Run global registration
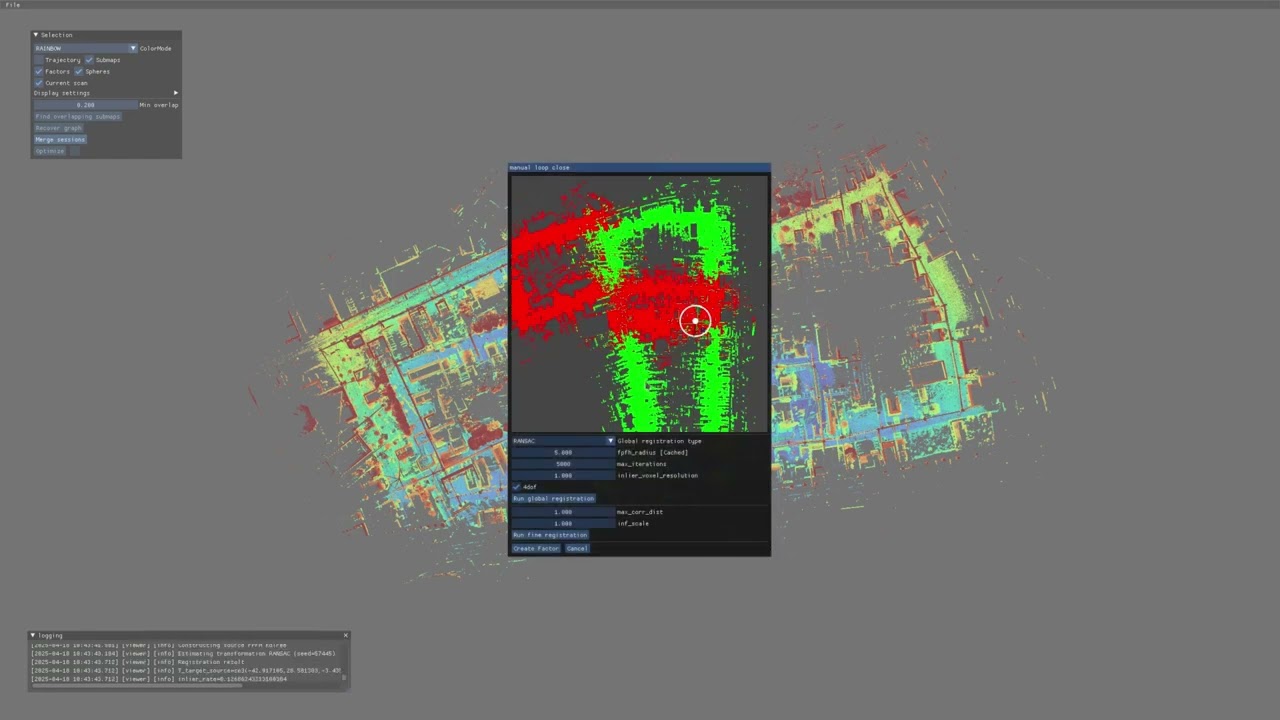The height and width of the screenshot is (720, 1280). (553, 499)
